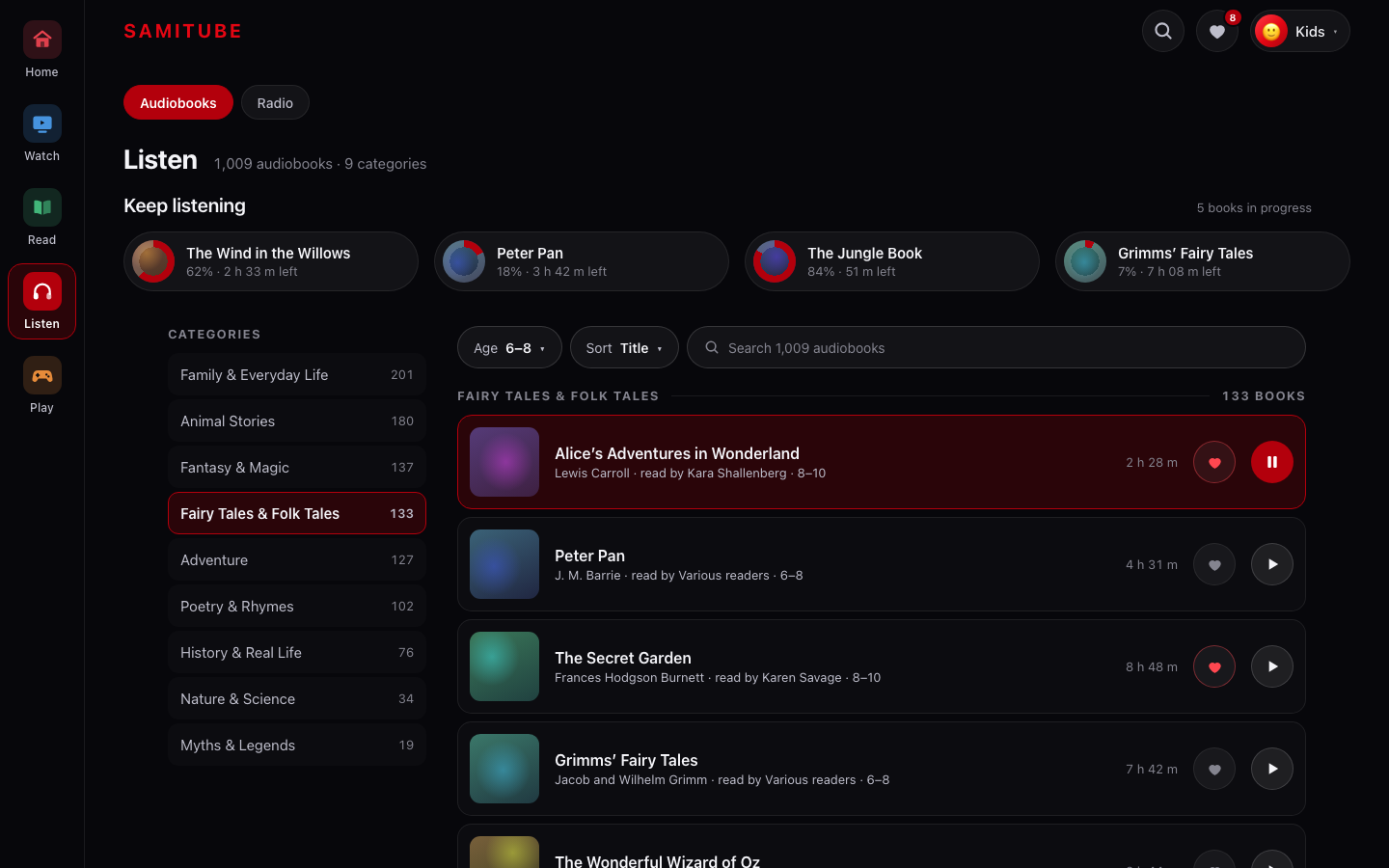The height and width of the screenshot is (868, 1389).
Task: Select Family & Everyday Life category
Action: (x=297, y=374)
